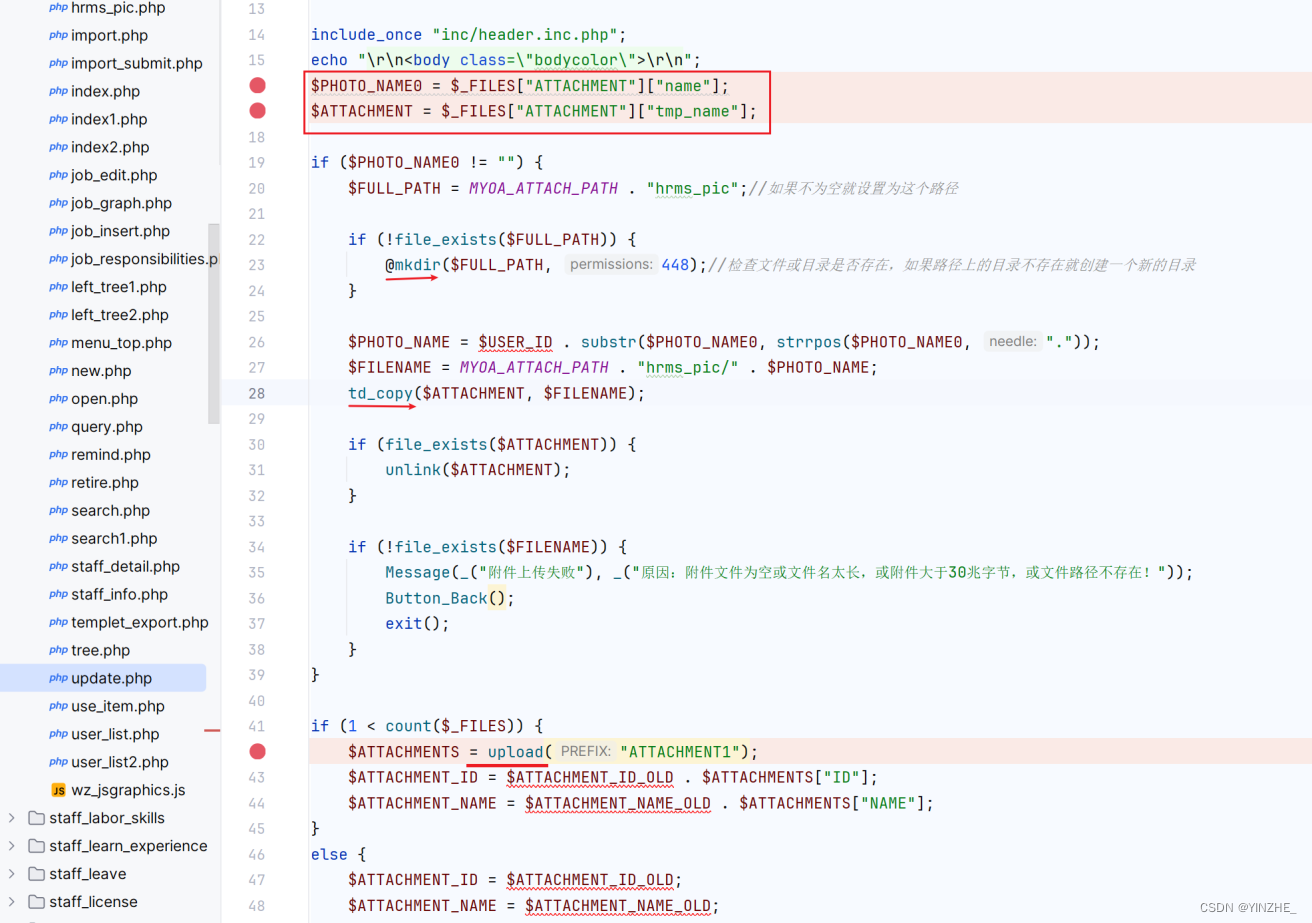1312x923 pixels.
Task: Open job_edit.php file
Action: tap(114, 176)
